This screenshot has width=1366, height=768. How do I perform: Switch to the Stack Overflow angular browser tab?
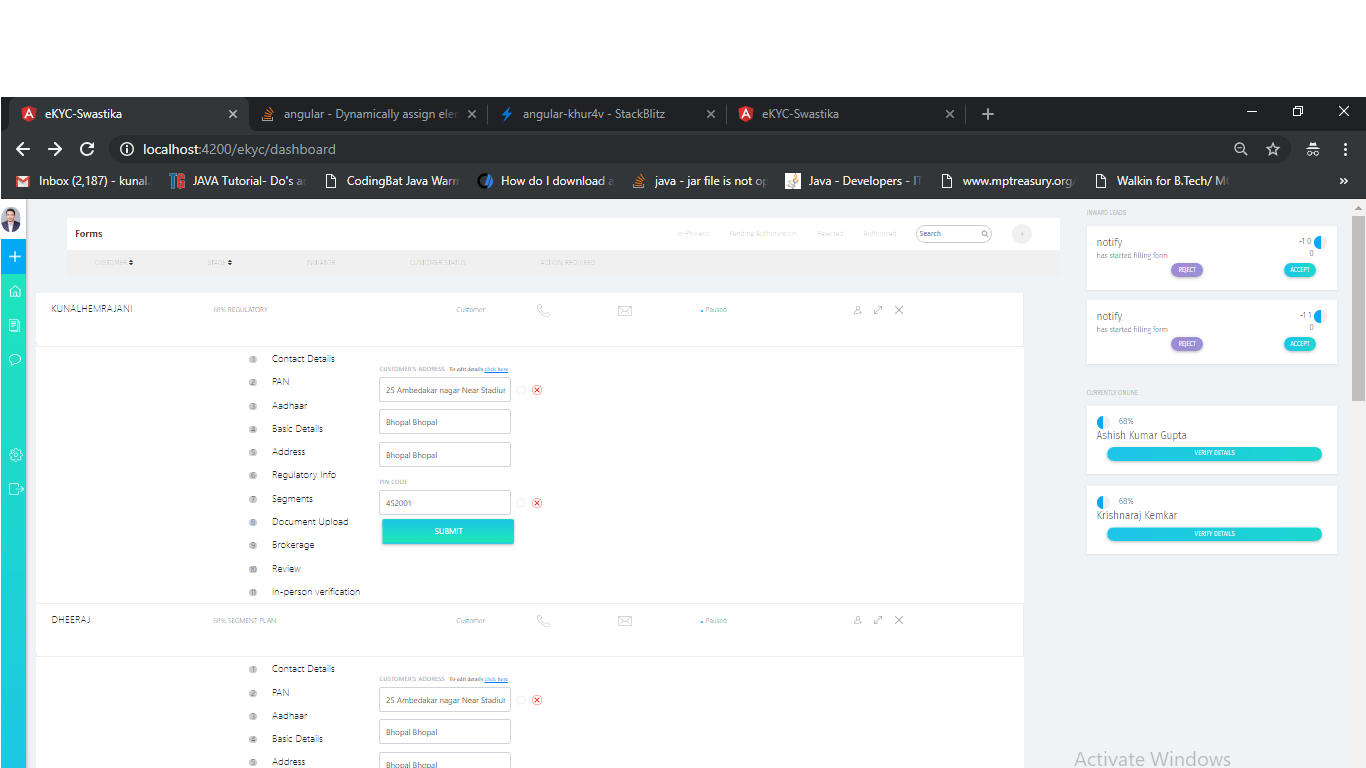(368, 114)
